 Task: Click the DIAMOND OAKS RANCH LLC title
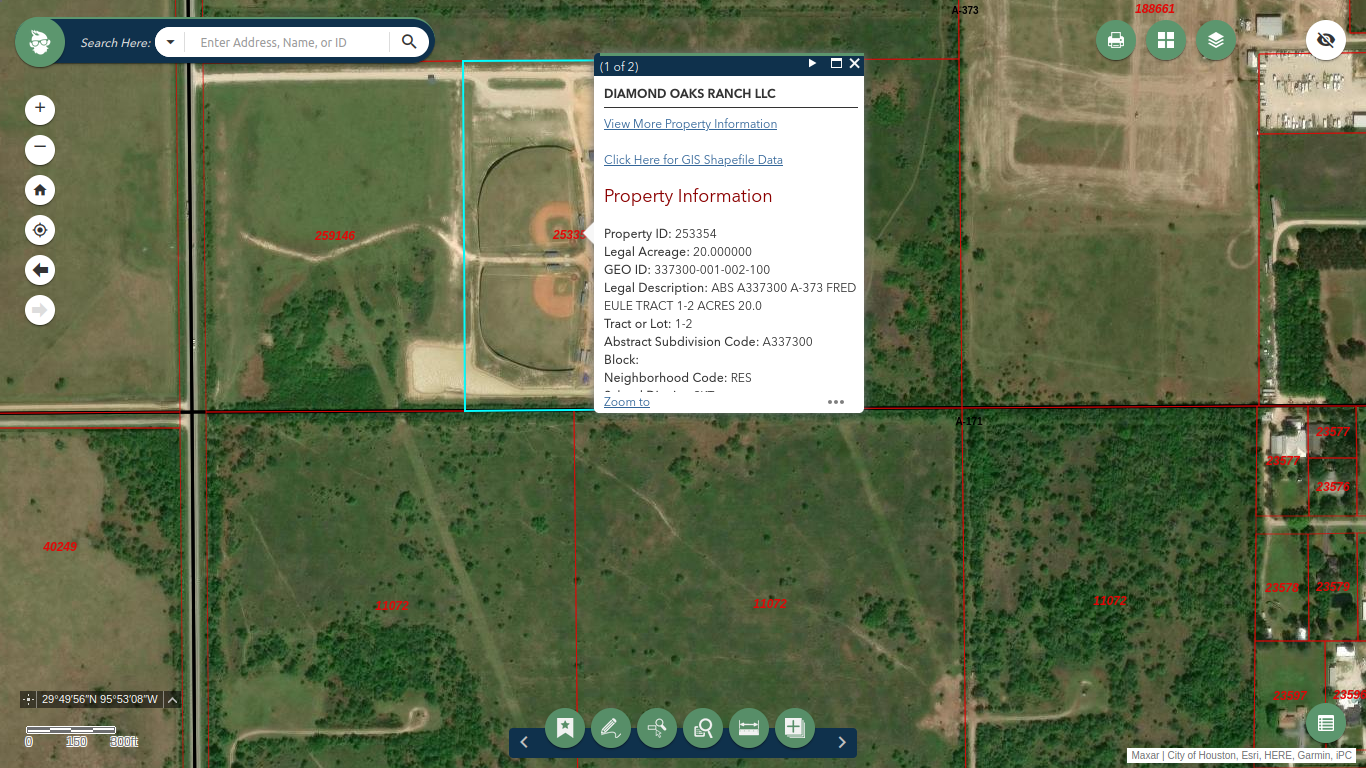pyautogui.click(x=690, y=94)
